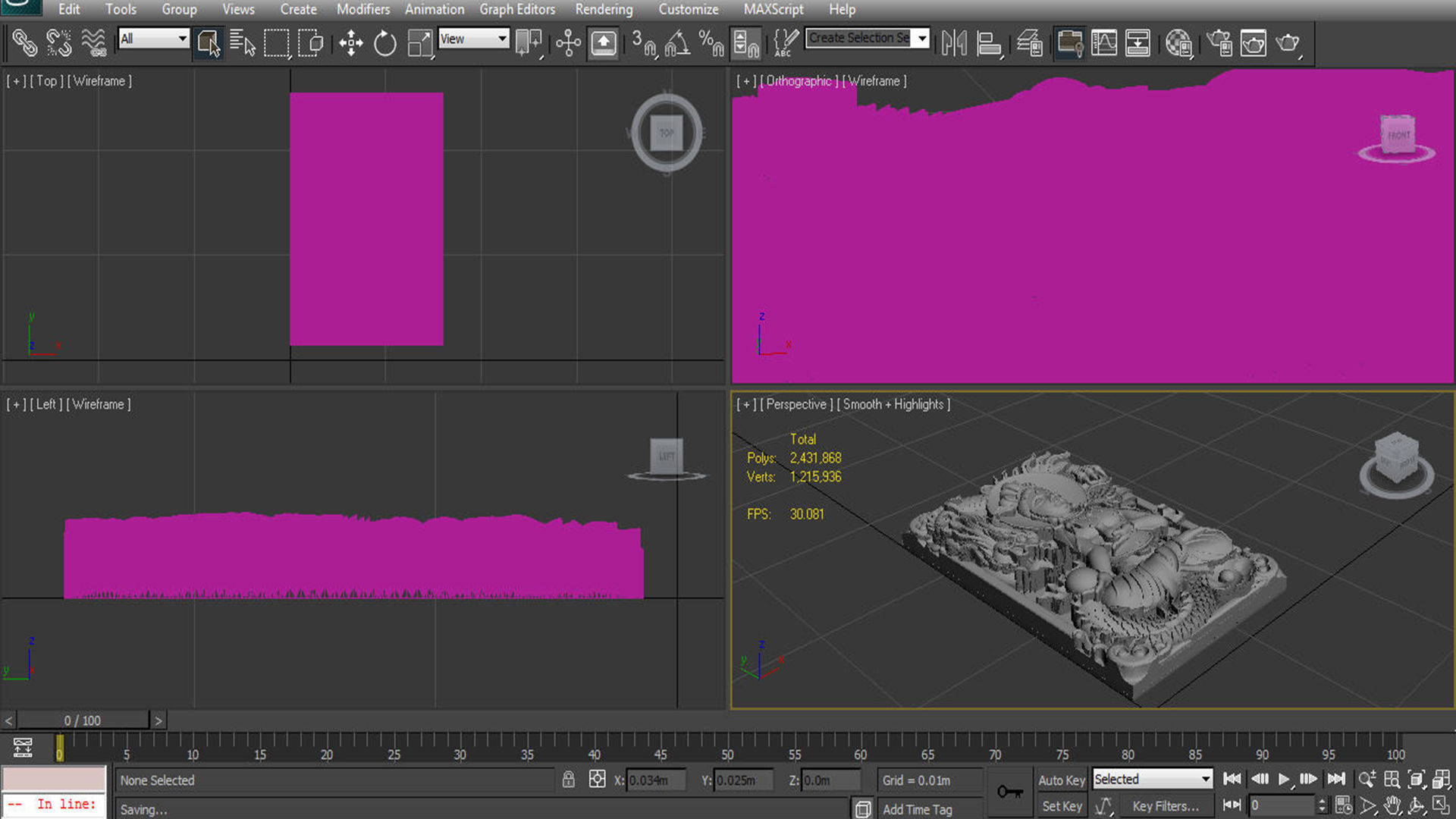This screenshot has height=819, width=1456.
Task: Expand the Selected key filter dropdown
Action: 1205,779
